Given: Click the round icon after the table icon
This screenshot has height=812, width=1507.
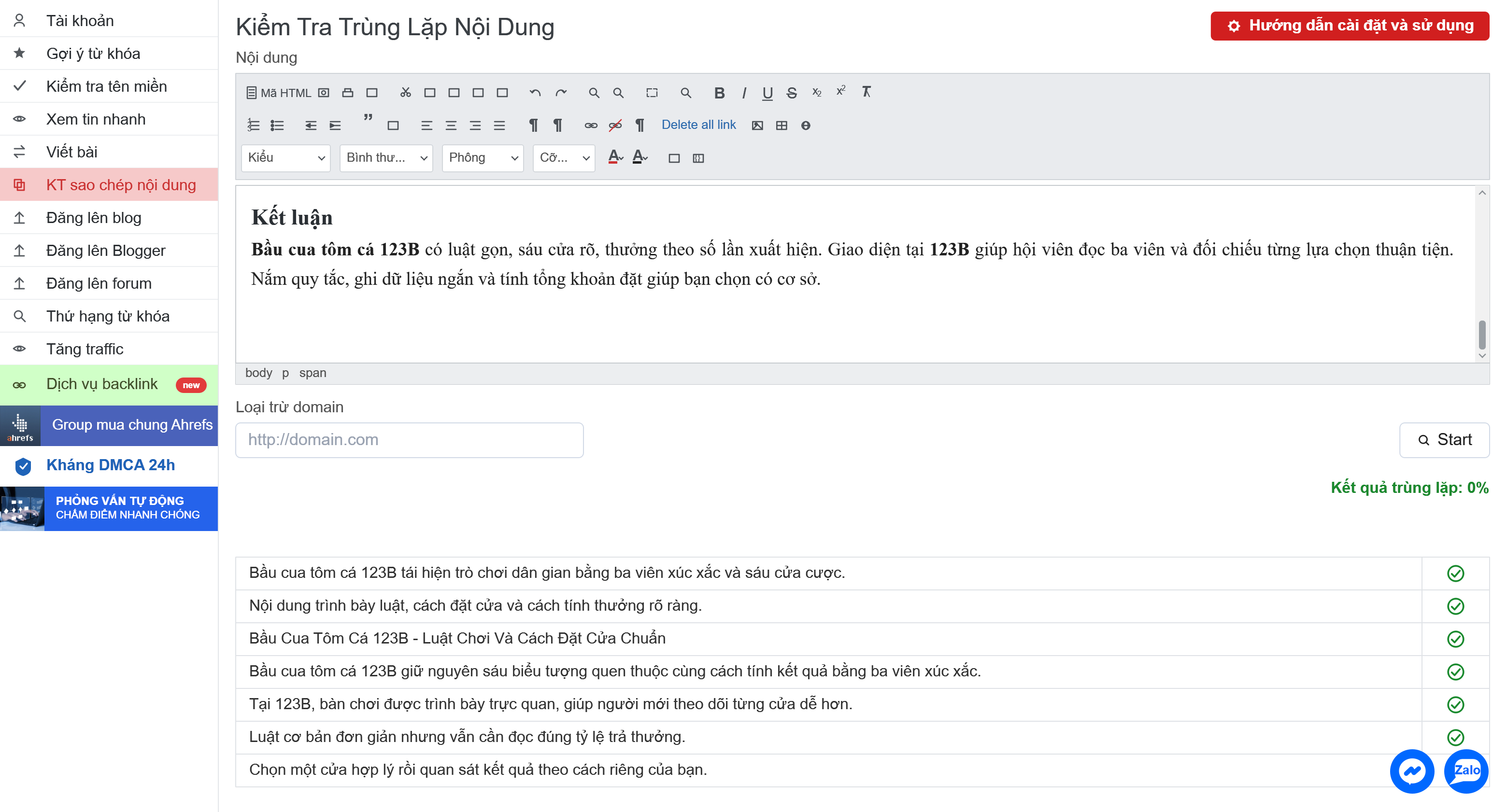Looking at the screenshot, I should tap(806, 126).
